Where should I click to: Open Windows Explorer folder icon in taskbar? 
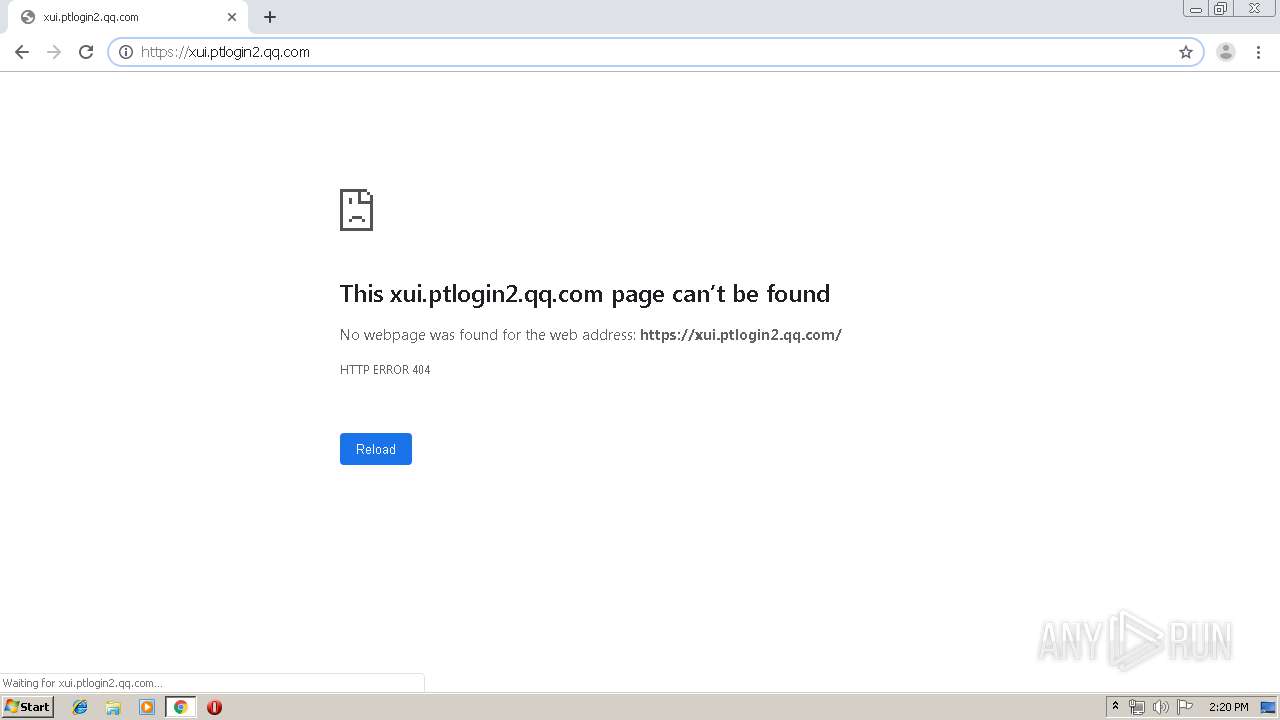click(x=113, y=707)
